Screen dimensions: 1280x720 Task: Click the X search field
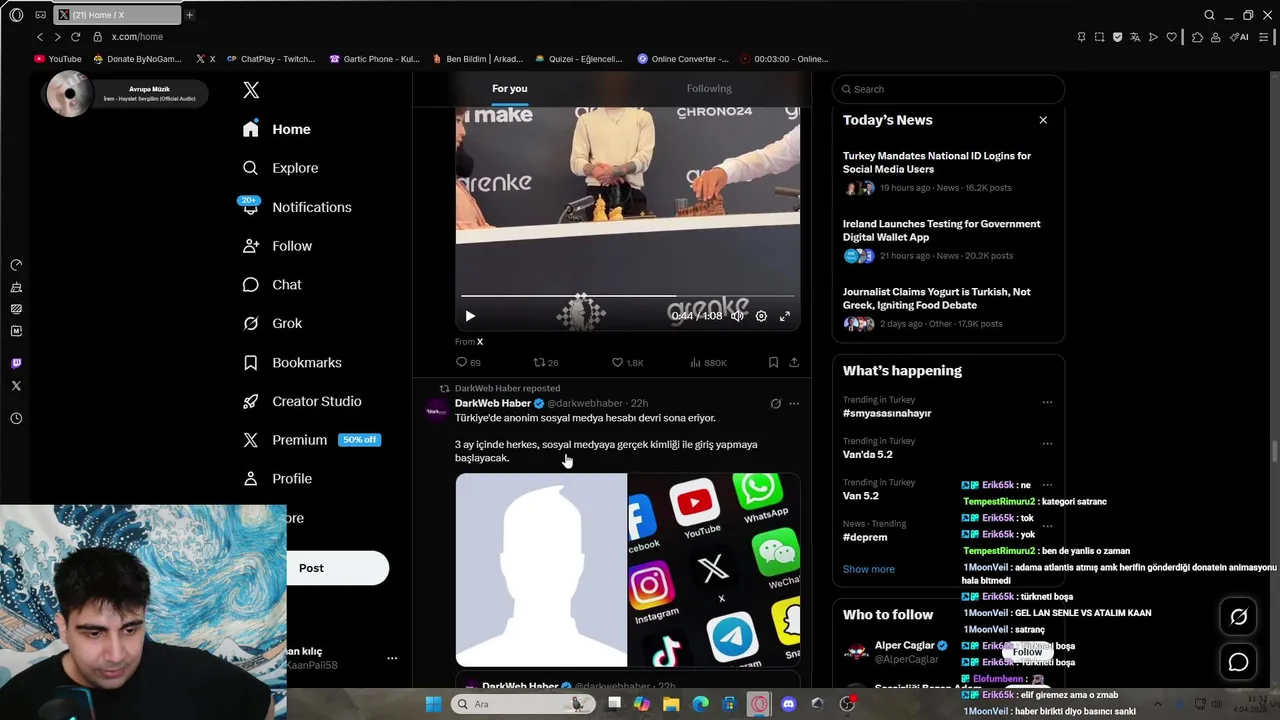(948, 89)
